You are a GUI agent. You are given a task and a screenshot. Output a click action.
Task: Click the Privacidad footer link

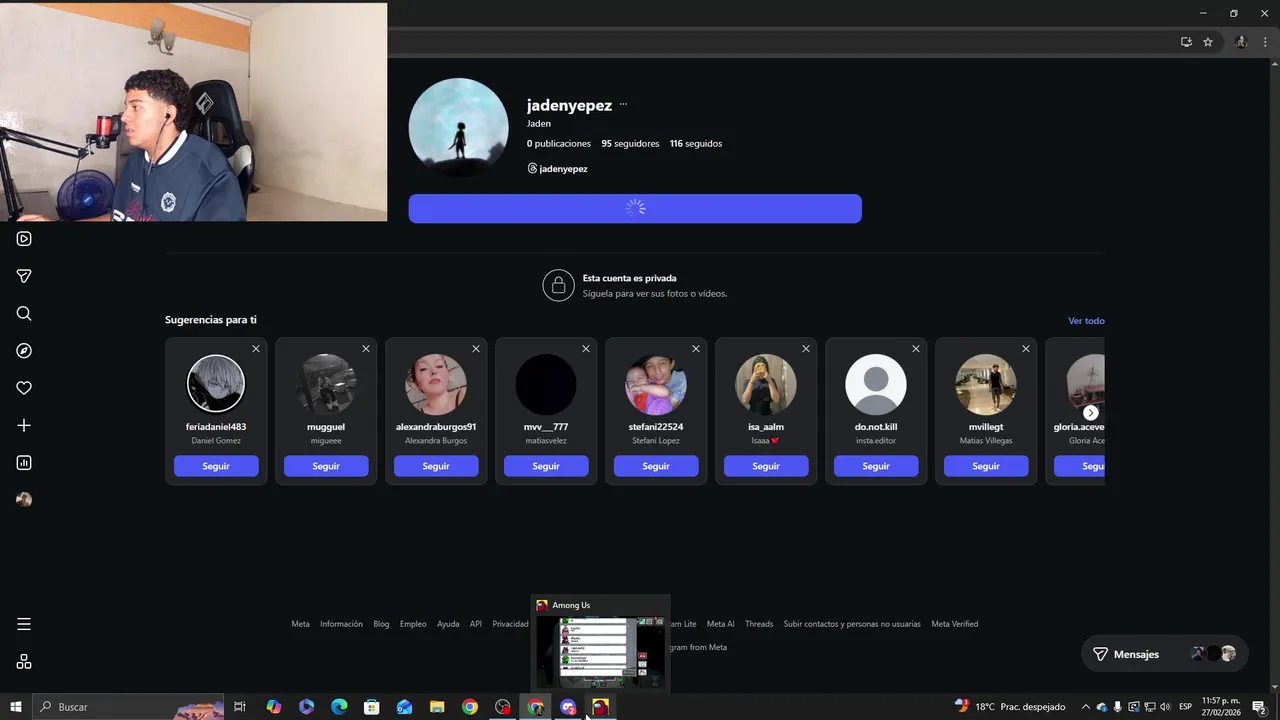coord(510,624)
